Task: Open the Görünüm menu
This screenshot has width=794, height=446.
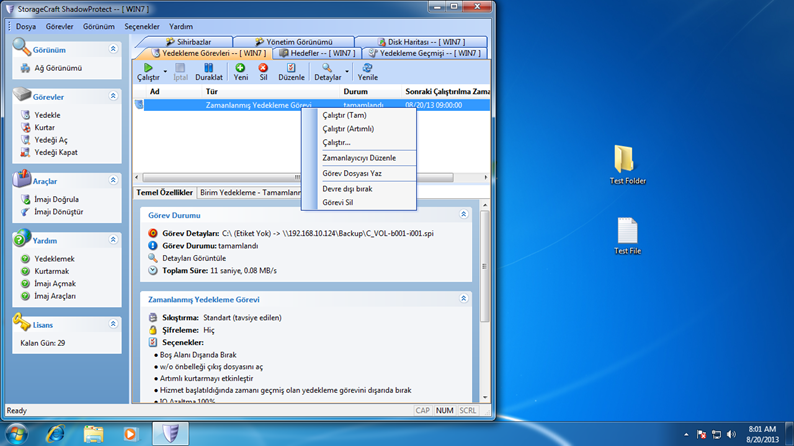Action: (x=99, y=26)
